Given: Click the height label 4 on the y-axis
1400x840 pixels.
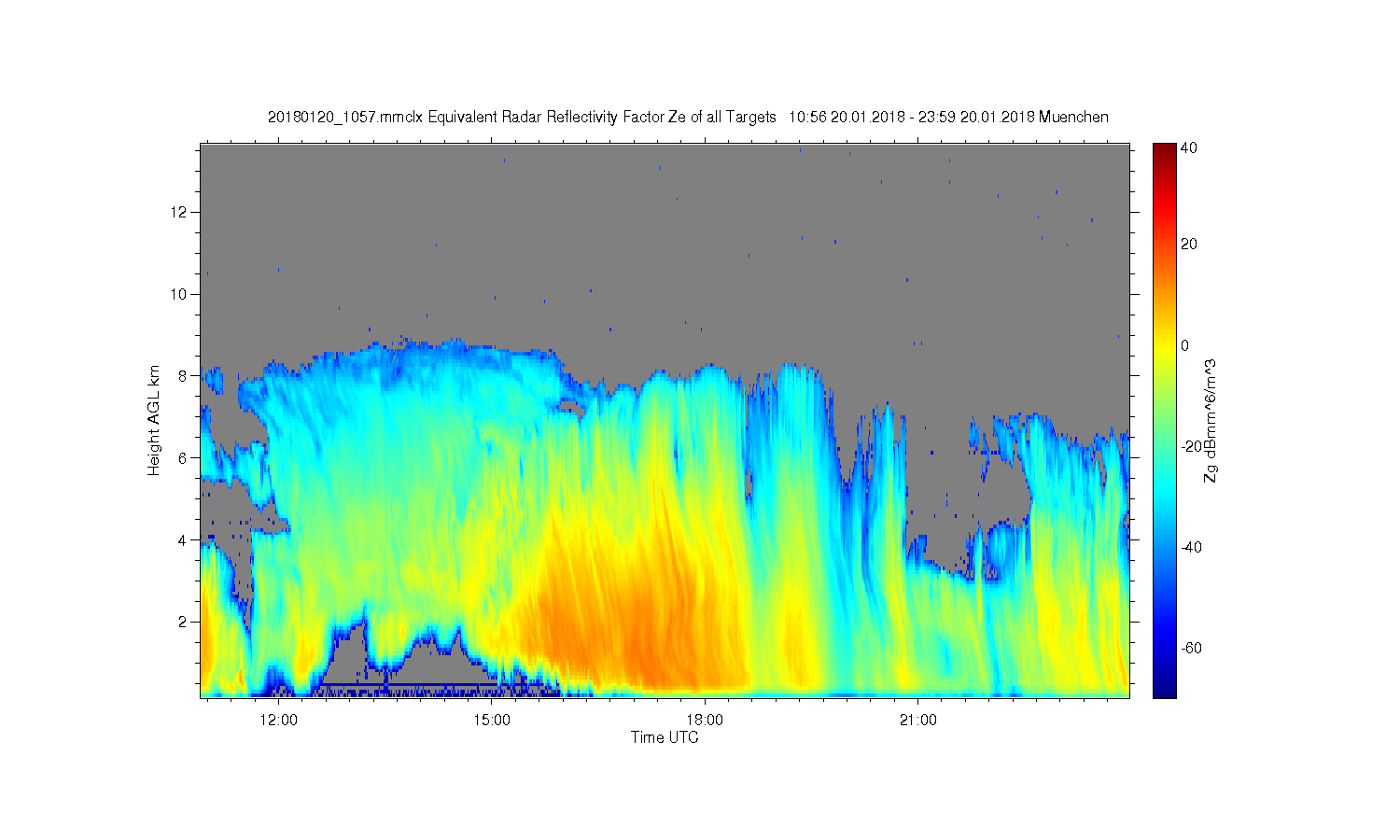Looking at the screenshot, I should pyautogui.click(x=184, y=539).
